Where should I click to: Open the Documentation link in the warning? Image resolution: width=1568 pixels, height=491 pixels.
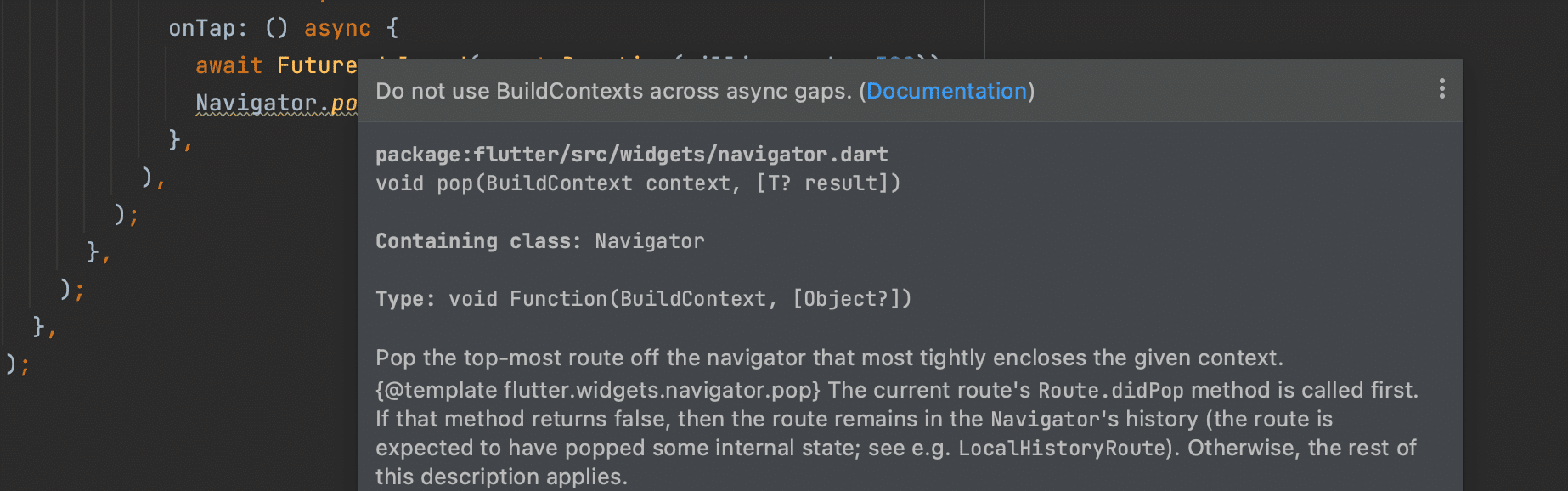946,91
